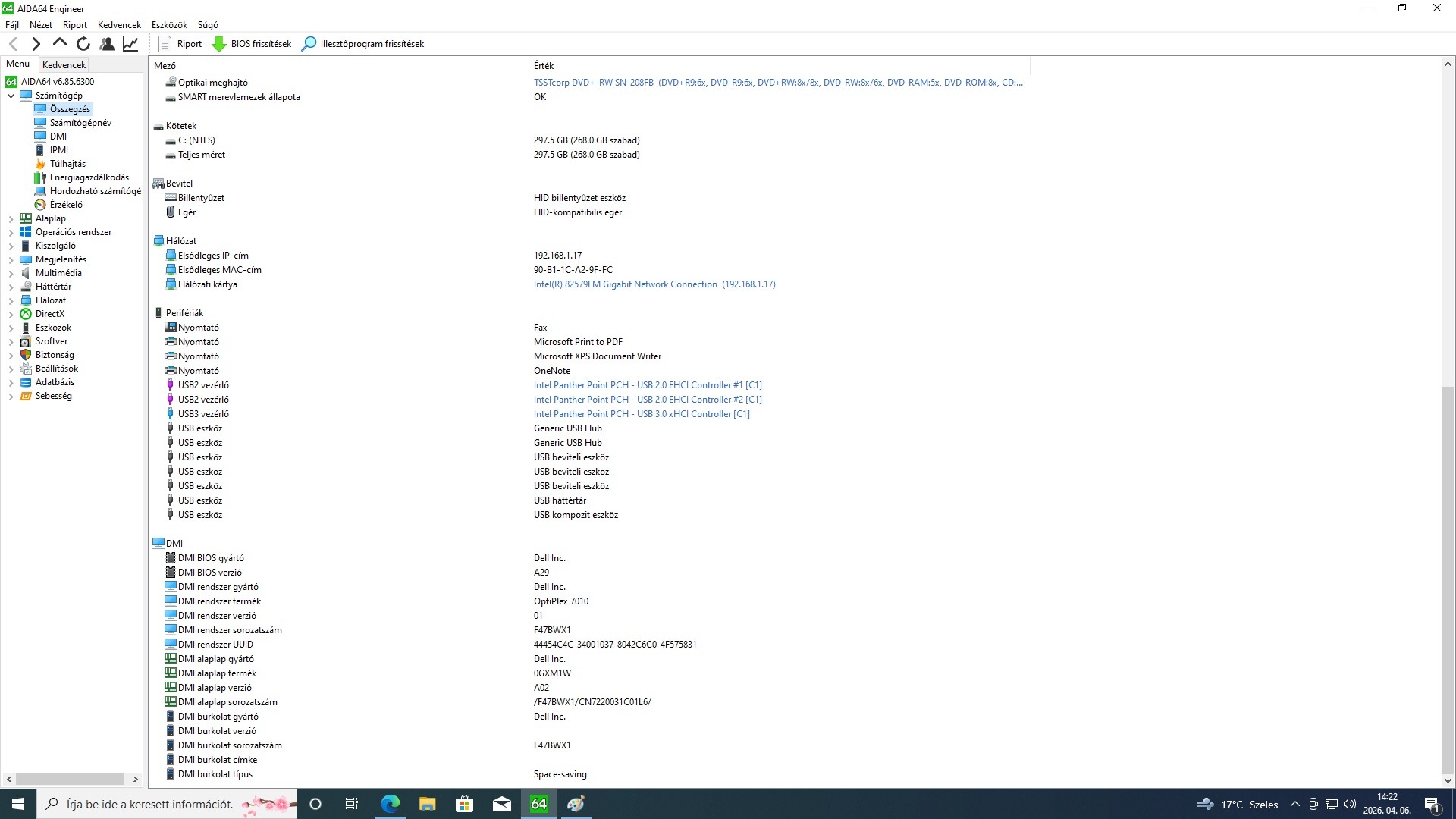
Task: Click BIOS frissítések green arrow button
Action: 251,44
